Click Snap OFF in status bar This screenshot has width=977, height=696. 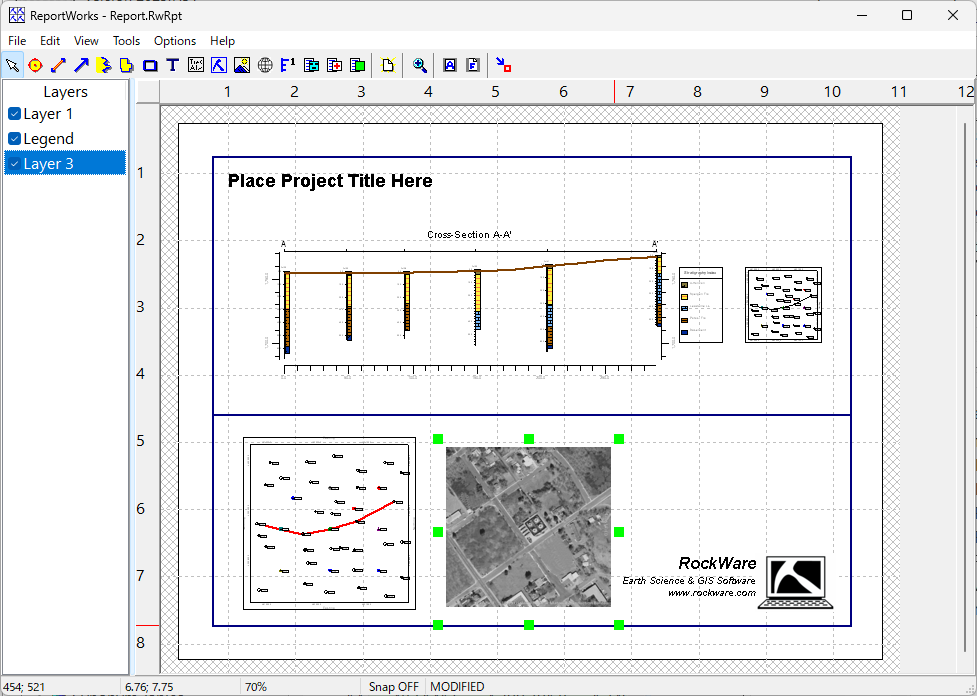(x=393, y=687)
